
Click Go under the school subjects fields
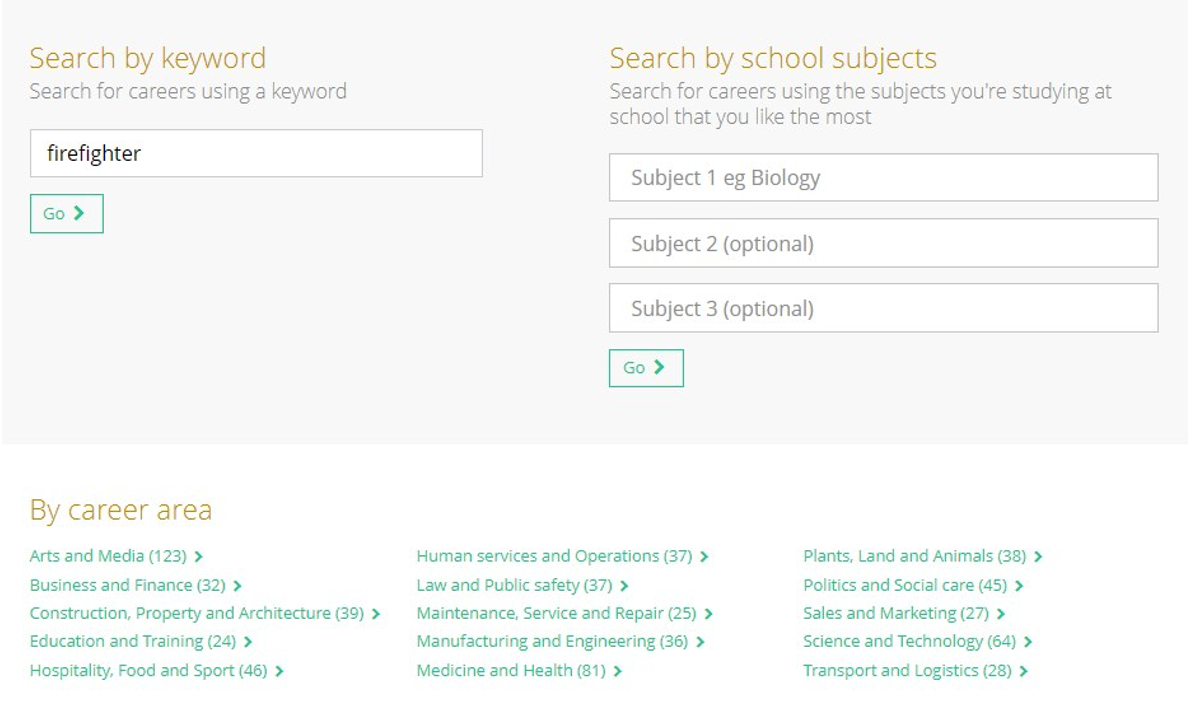pos(646,368)
